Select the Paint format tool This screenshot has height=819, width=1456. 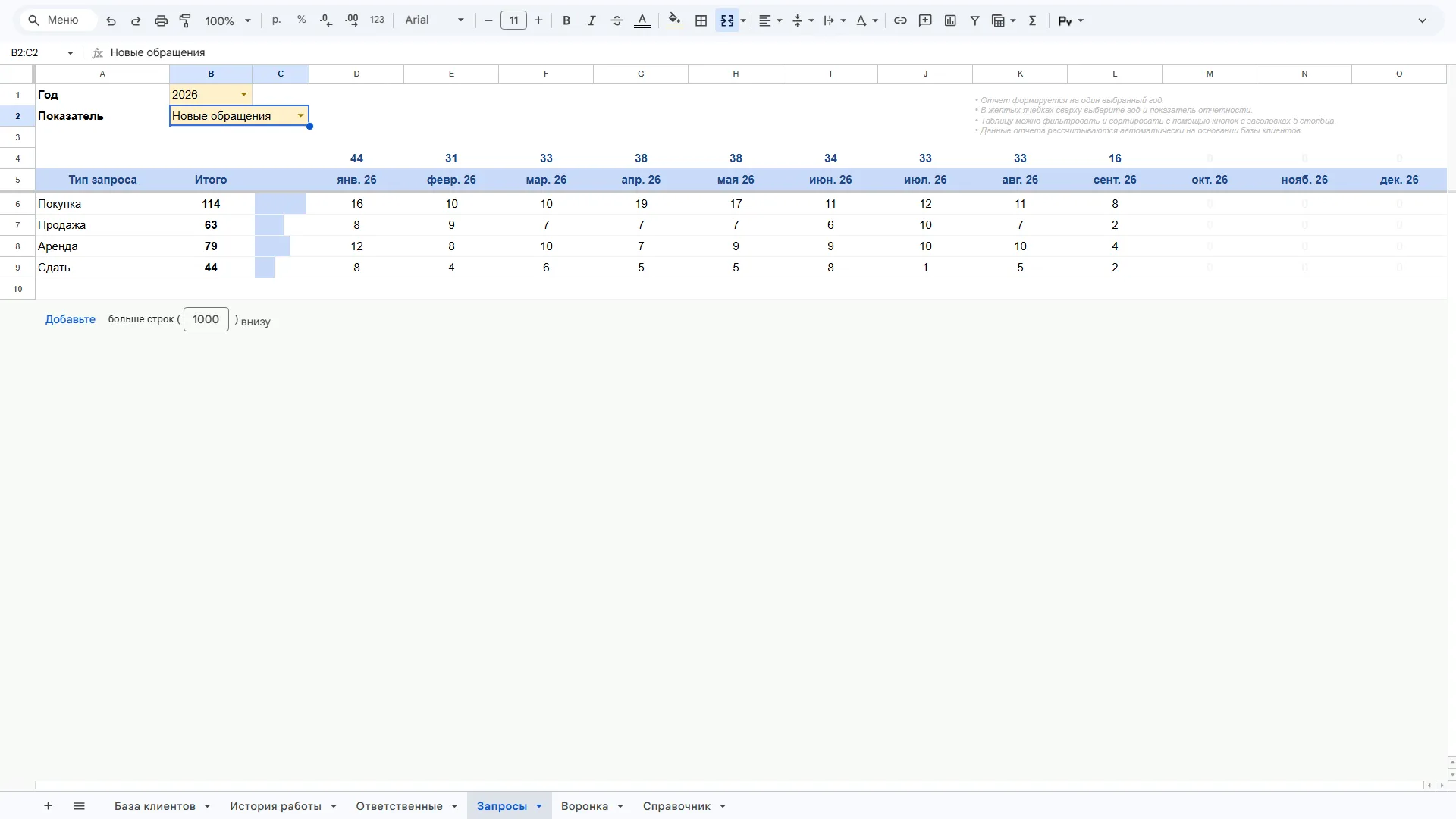[x=185, y=20]
